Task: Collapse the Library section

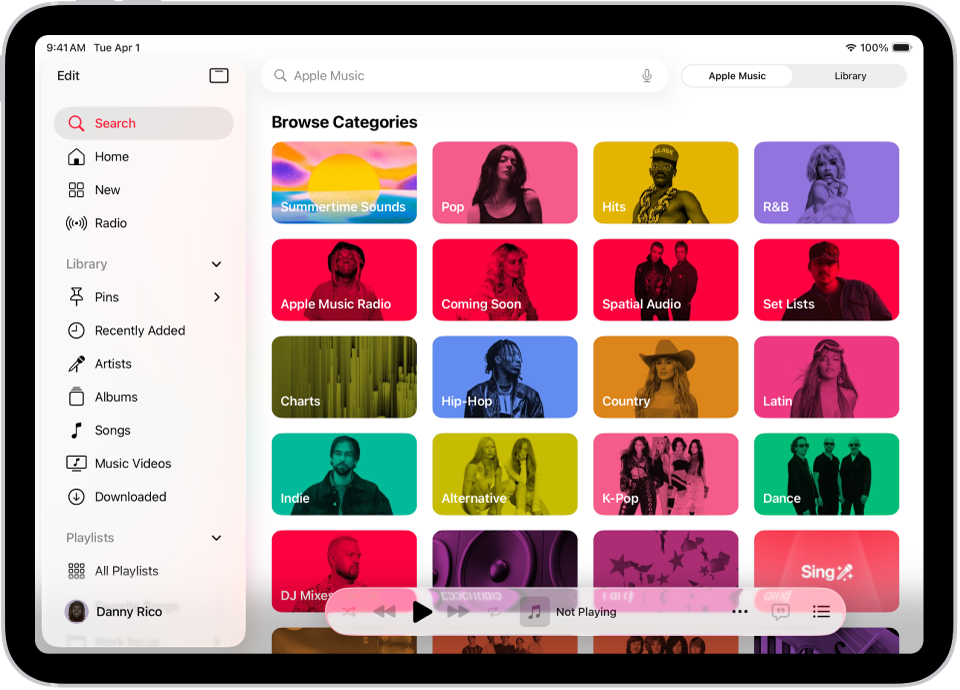Action: (216, 264)
